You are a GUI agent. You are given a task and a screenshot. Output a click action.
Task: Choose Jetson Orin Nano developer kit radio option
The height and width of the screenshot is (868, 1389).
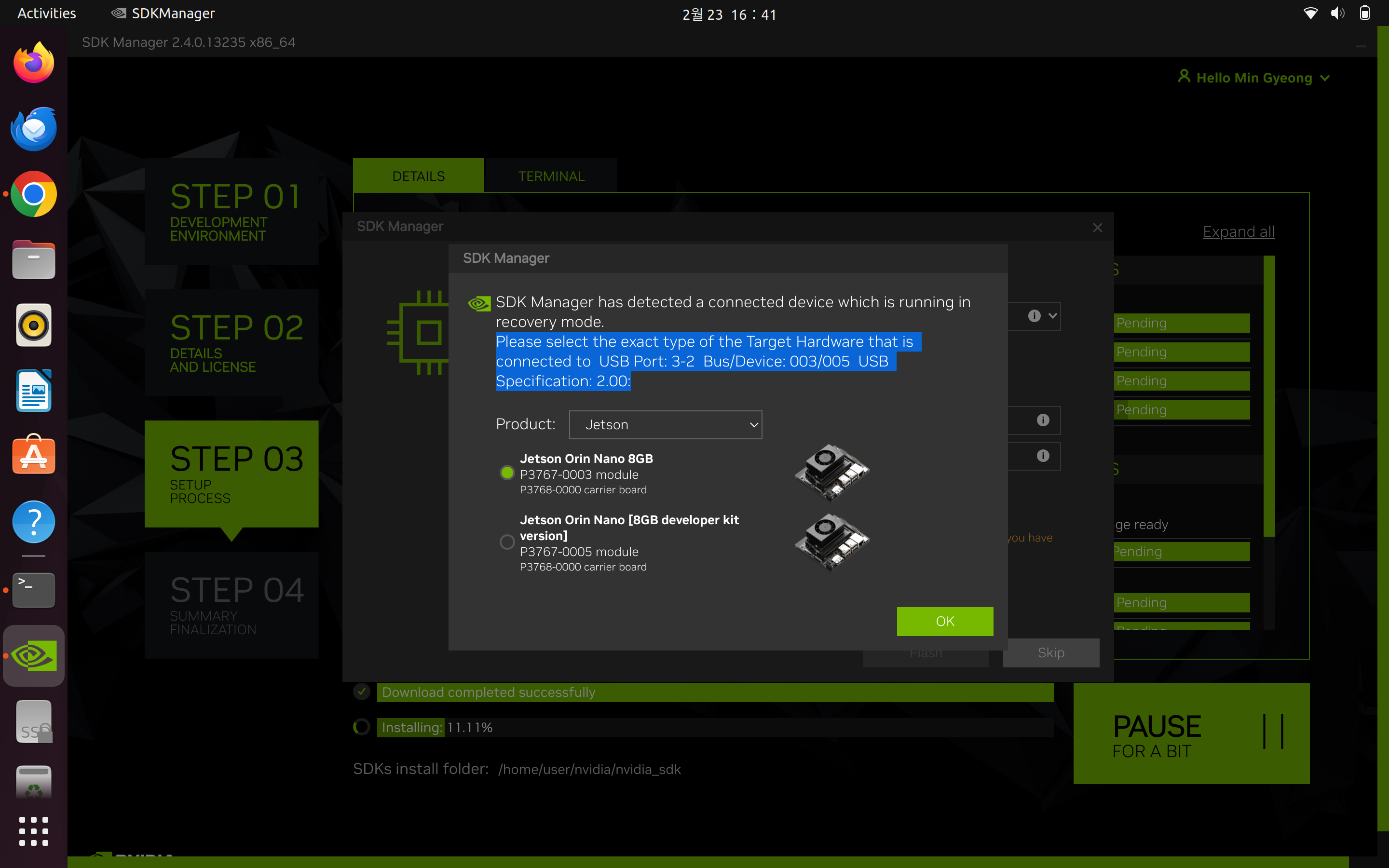click(507, 542)
